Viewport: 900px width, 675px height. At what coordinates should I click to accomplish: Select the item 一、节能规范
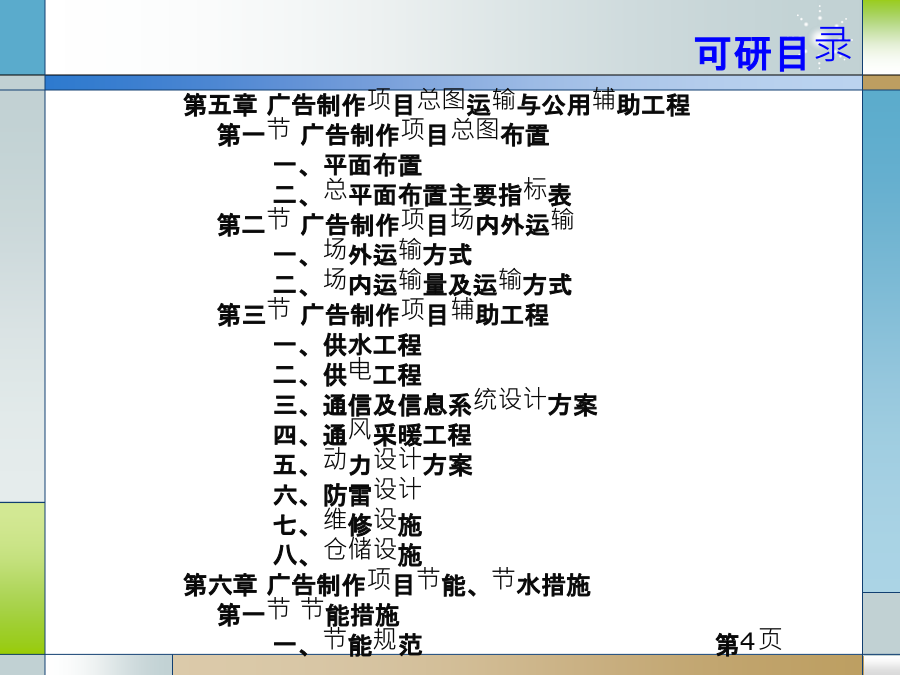[x=348, y=642]
